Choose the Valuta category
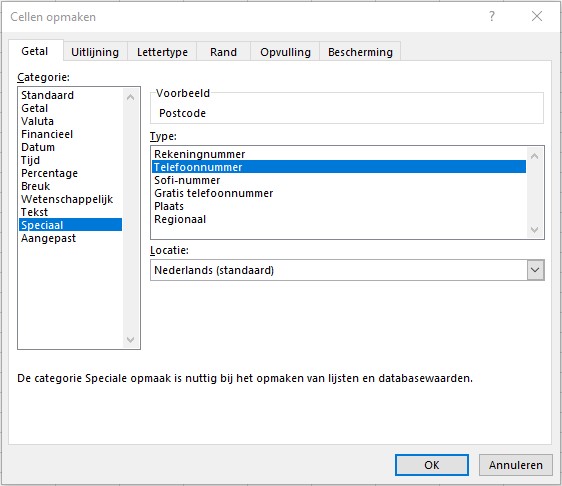 click(x=71, y=121)
